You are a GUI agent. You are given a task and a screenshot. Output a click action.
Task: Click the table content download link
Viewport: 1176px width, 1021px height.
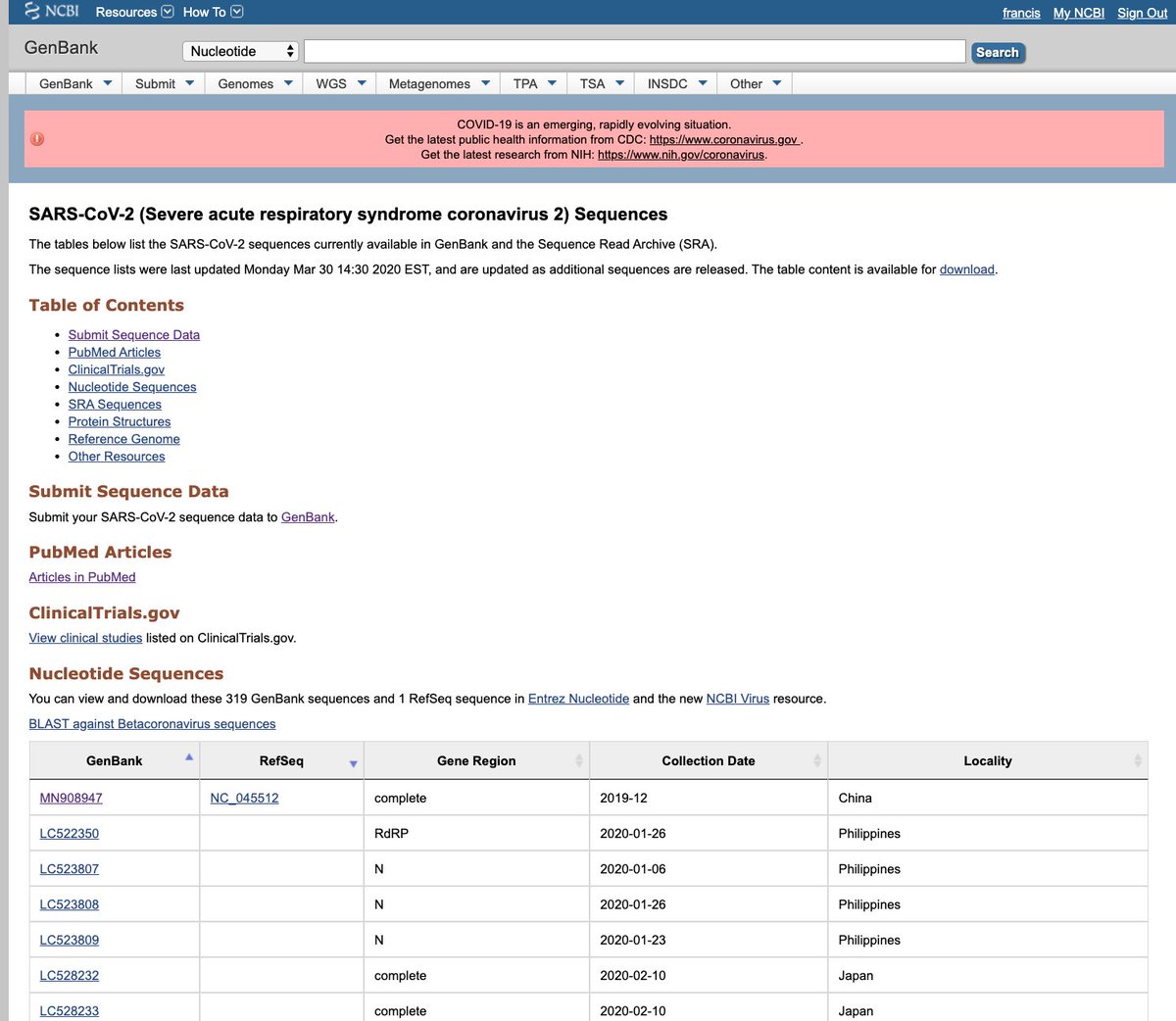click(x=967, y=269)
